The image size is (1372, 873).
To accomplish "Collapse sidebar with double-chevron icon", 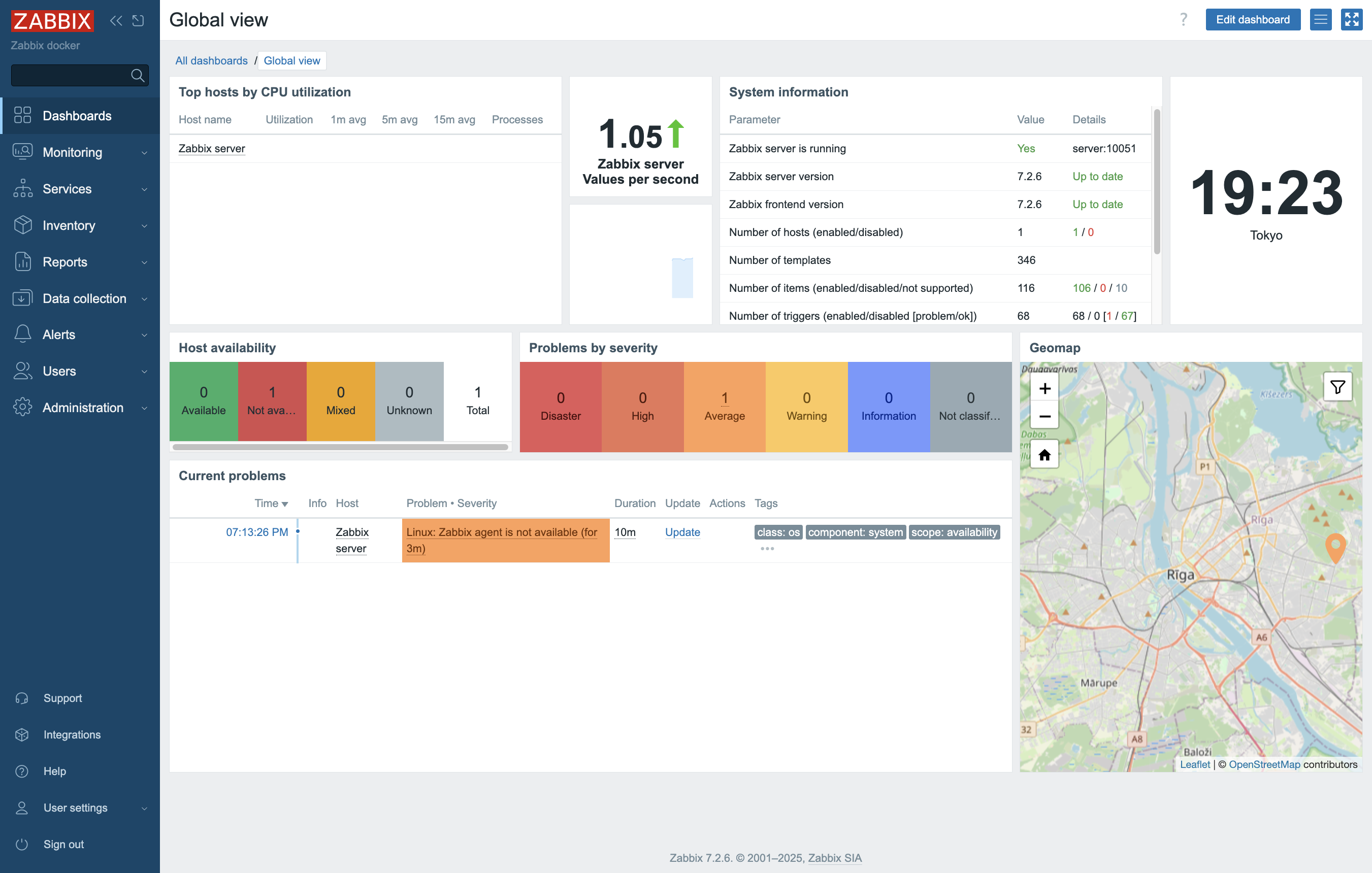I will (x=116, y=20).
